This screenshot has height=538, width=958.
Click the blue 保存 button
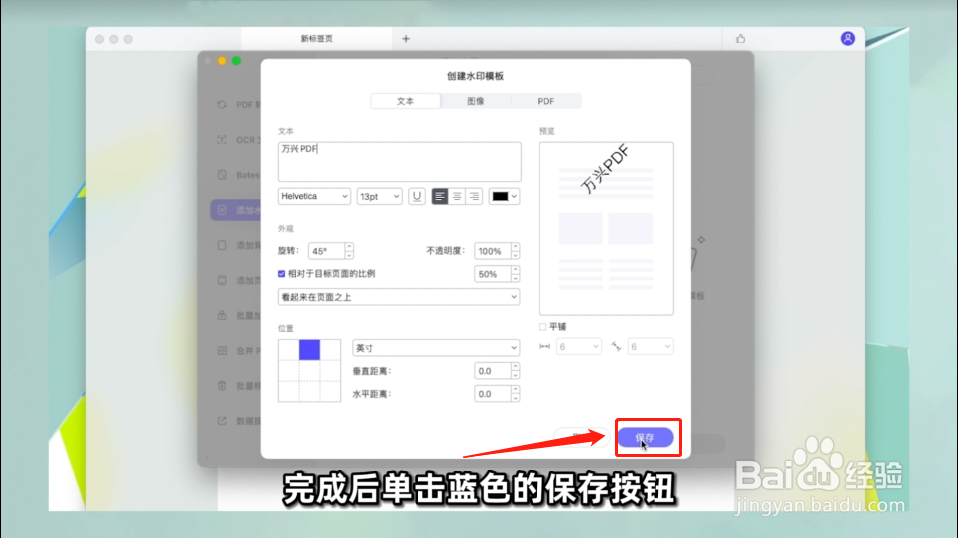point(646,438)
